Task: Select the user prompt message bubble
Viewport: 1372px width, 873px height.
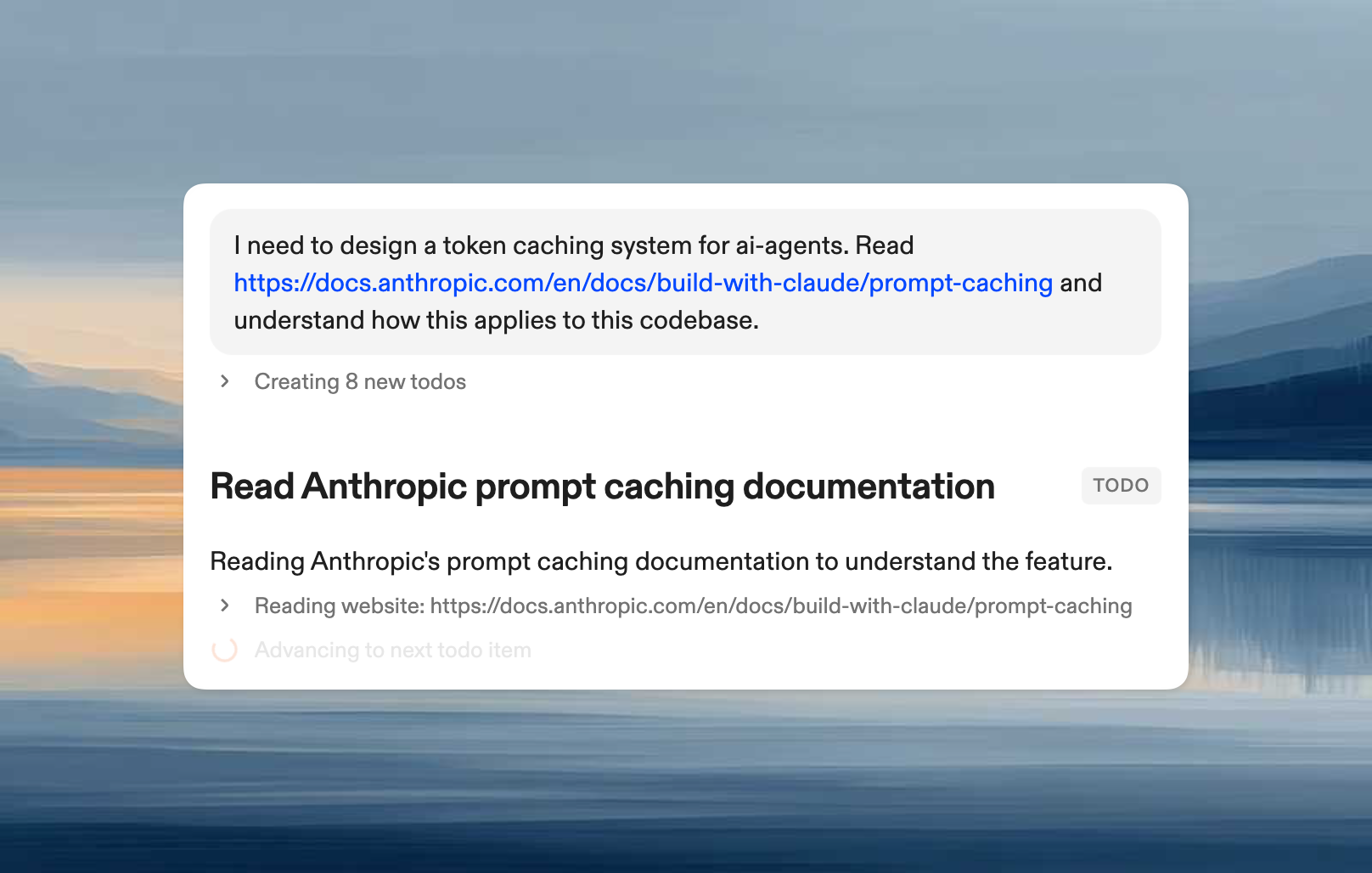Action: click(x=686, y=282)
